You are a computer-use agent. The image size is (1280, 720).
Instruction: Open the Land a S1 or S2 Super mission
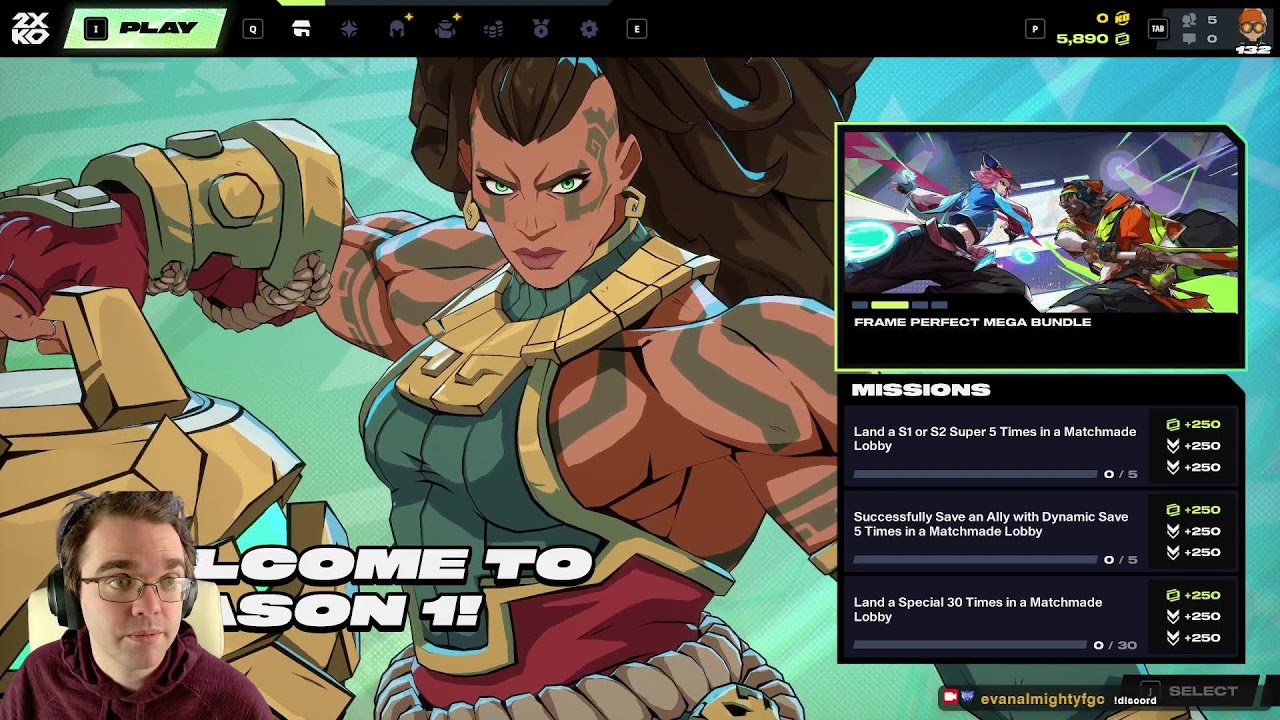click(1041, 446)
